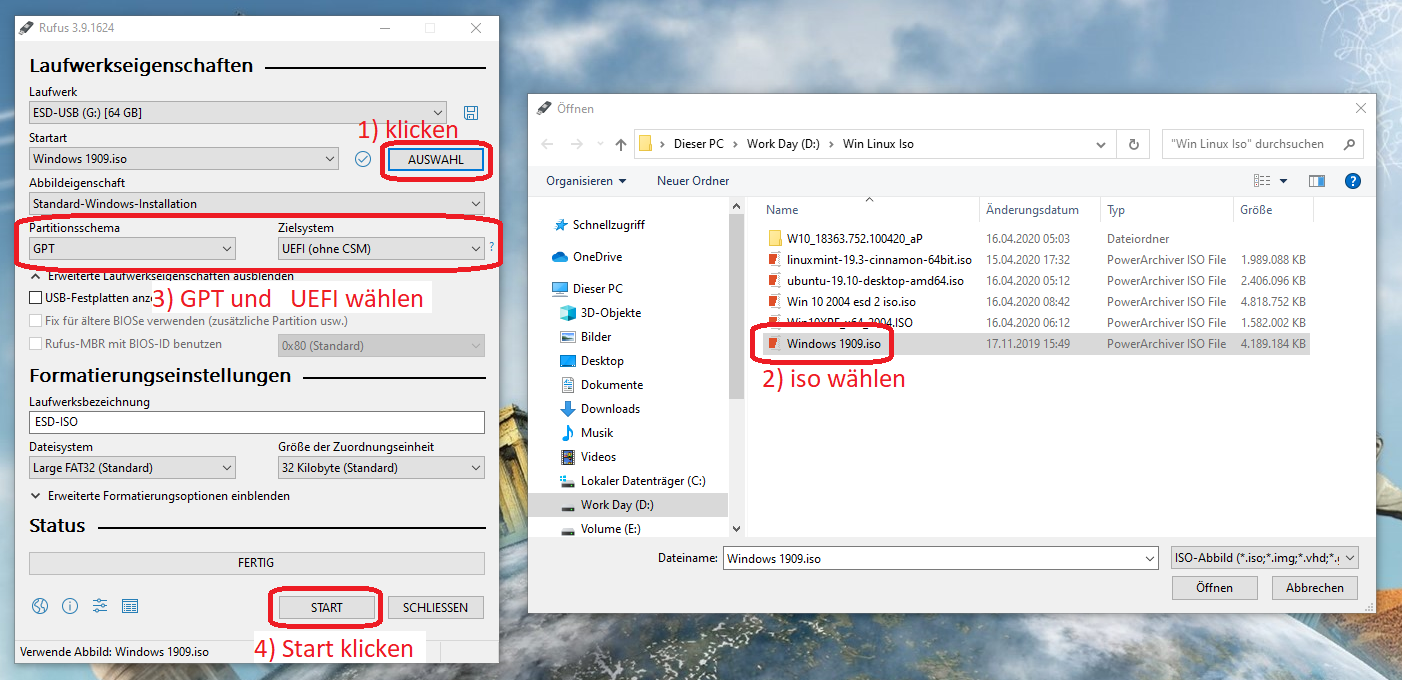1402x680 pixels.
Task: Open the ISO-Abbild file type dropdown
Action: tap(1265, 559)
